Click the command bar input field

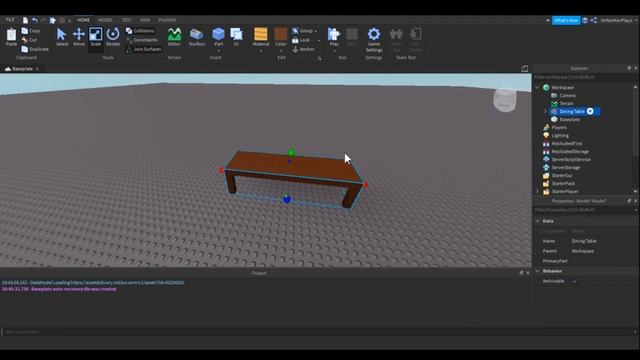pyautogui.click(x=318, y=332)
